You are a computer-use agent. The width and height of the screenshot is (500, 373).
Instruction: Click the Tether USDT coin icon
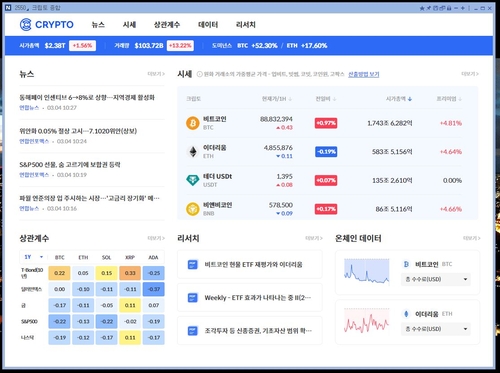point(193,180)
